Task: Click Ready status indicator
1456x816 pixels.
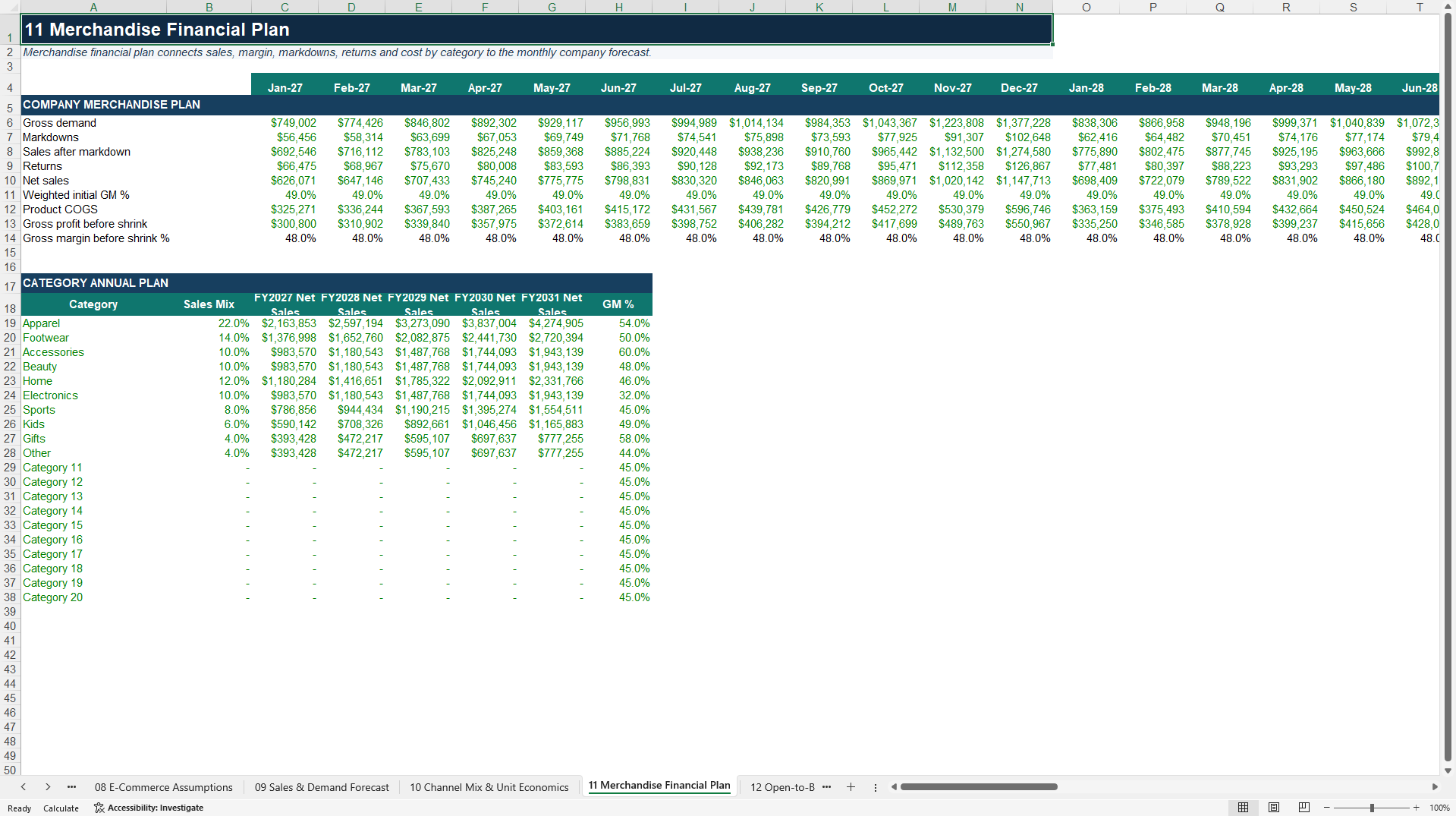Action: [x=20, y=808]
